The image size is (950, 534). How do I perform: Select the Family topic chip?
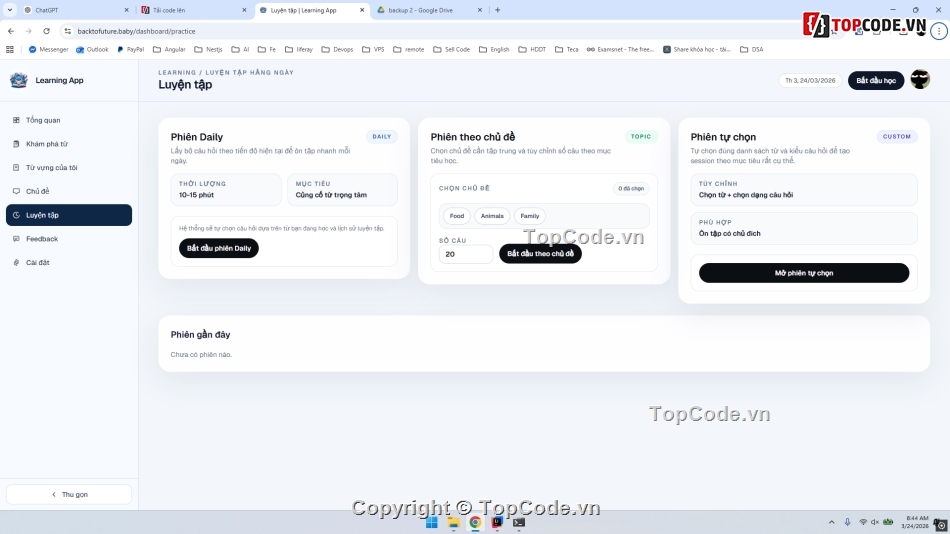click(530, 216)
